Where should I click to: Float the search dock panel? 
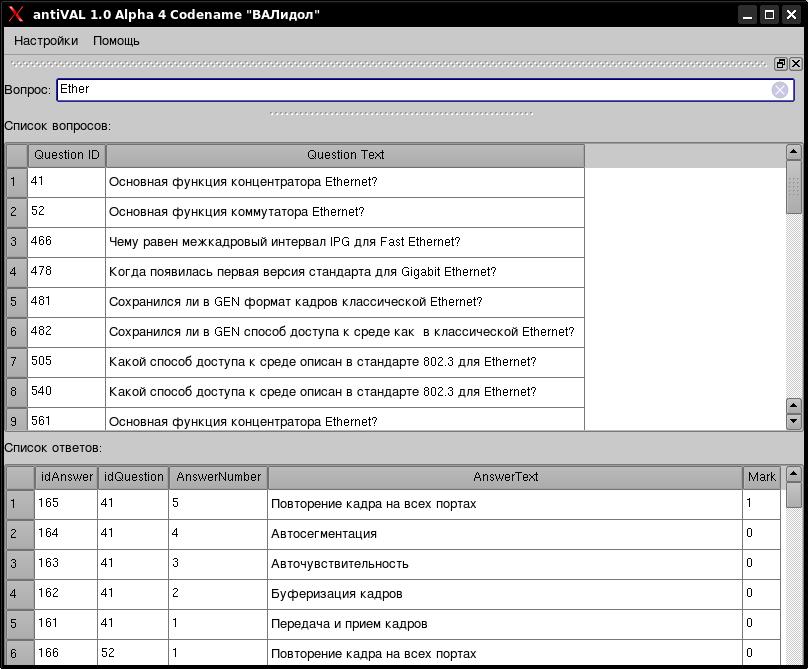(x=781, y=63)
